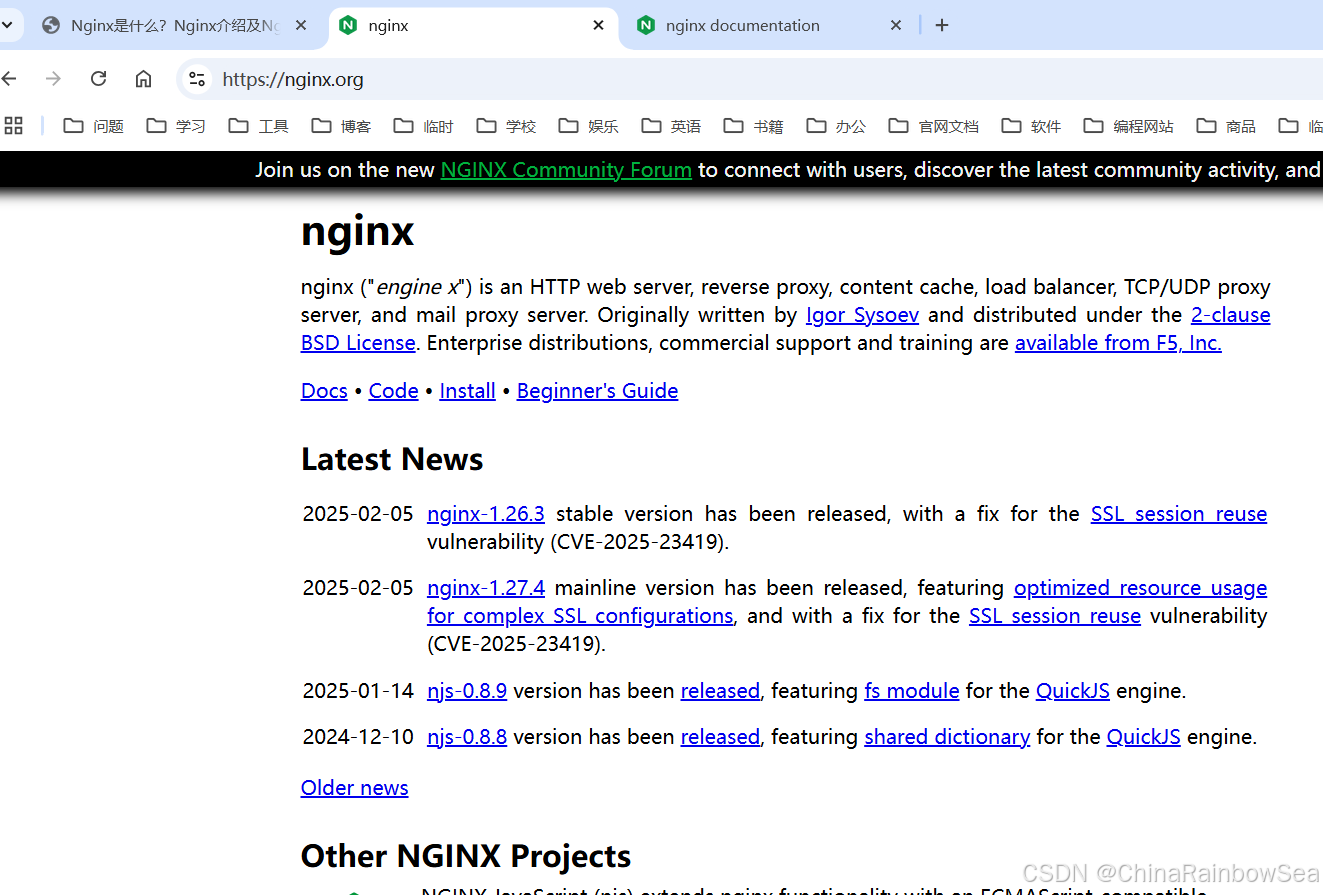Expand the tab search dropdown arrow

pos(6,25)
